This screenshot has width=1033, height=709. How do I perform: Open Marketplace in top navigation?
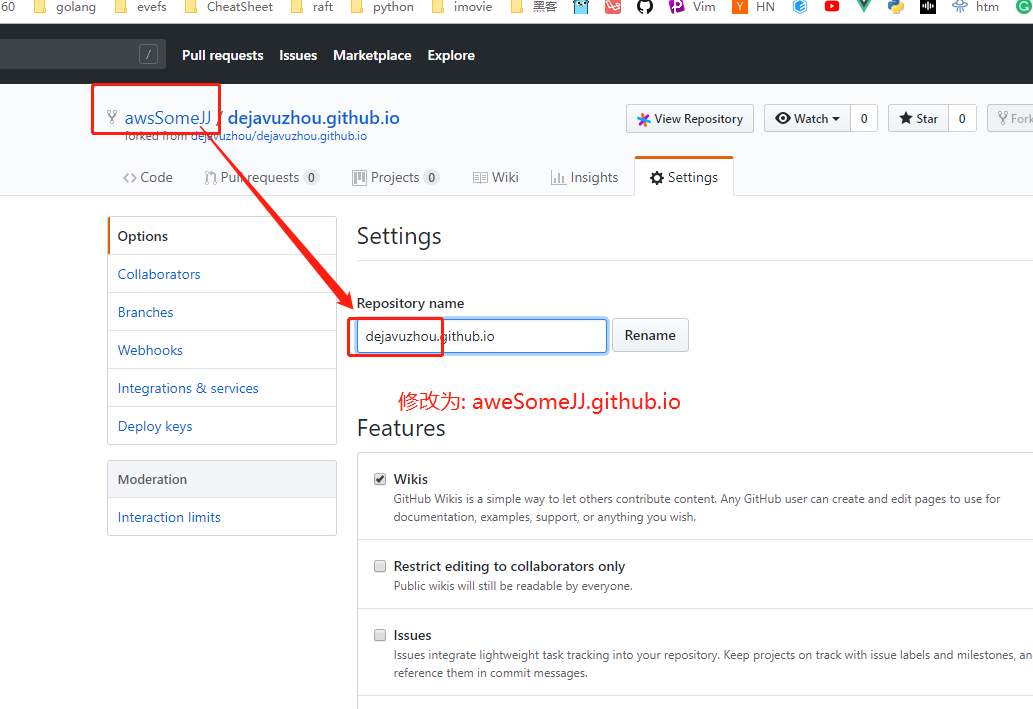(x=372, y=55)
